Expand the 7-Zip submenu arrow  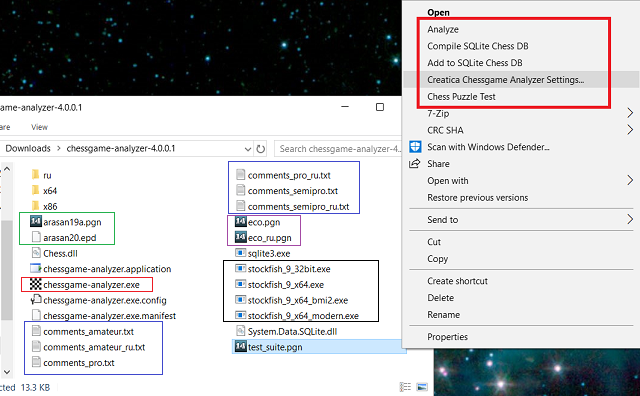[630, 113]
